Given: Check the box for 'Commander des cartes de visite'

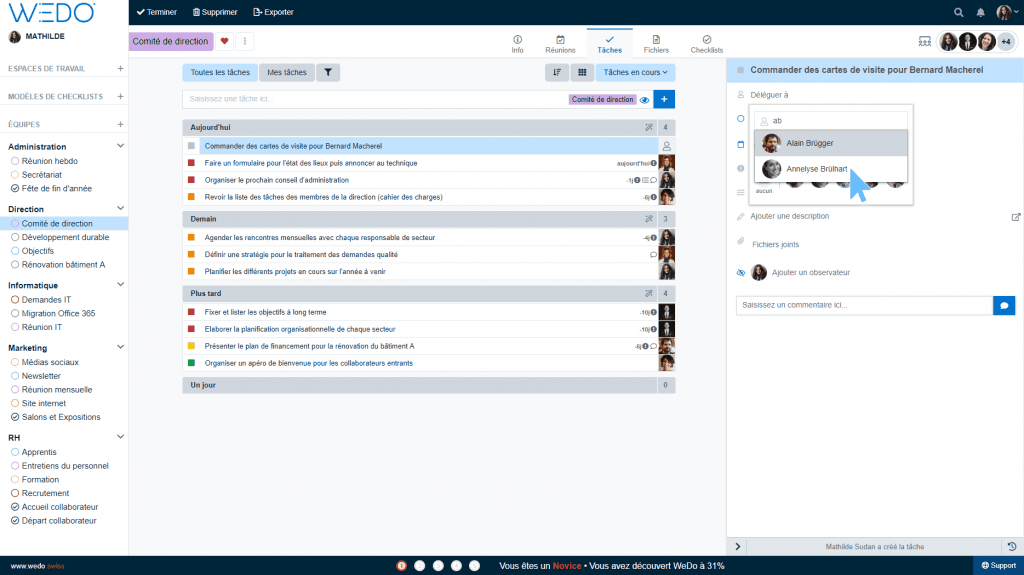Looking at the screenshot, I should (x=191, y=146).
